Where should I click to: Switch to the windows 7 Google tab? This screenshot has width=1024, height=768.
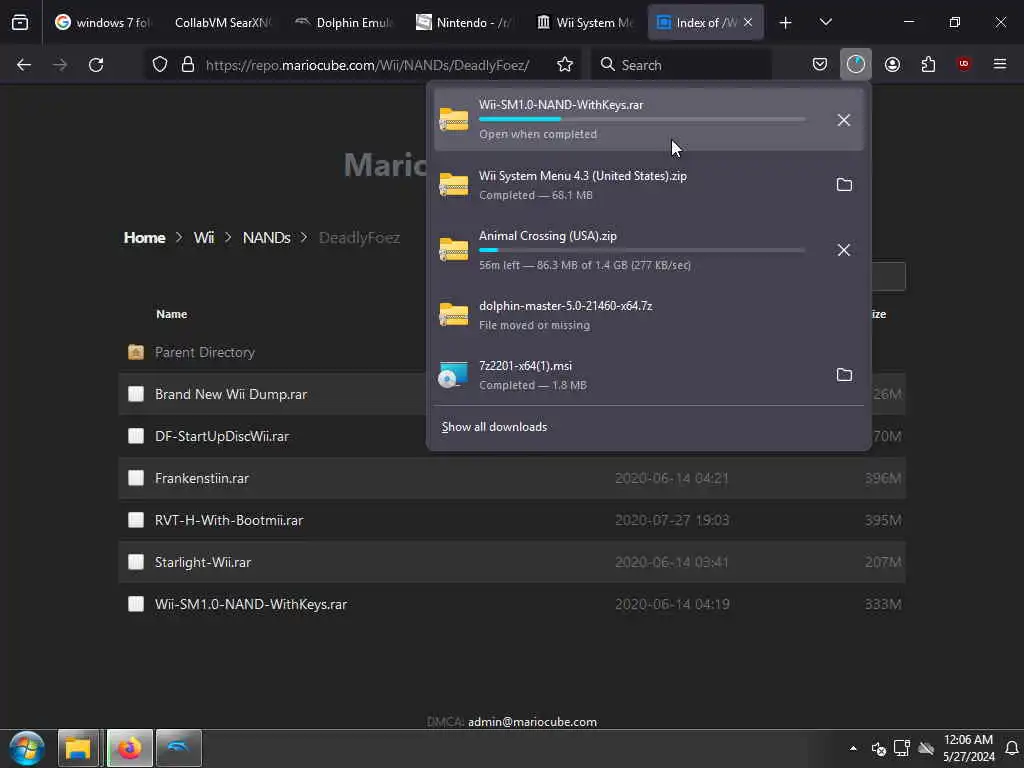point(103,22)
